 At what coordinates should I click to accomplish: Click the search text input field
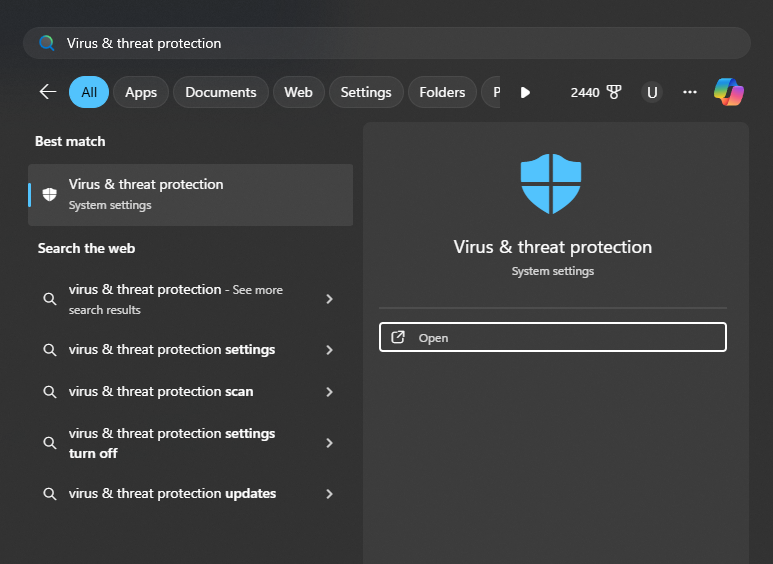[400, 43]
